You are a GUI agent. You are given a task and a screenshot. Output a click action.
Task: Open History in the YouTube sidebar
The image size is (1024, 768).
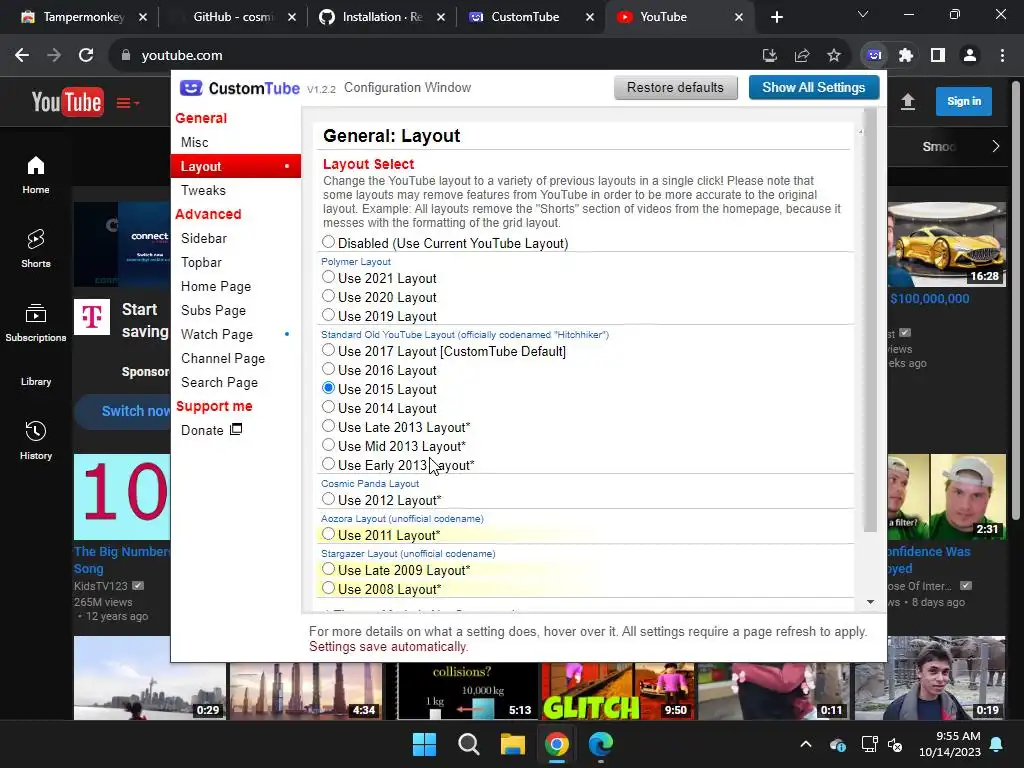(x=36, y=440)
